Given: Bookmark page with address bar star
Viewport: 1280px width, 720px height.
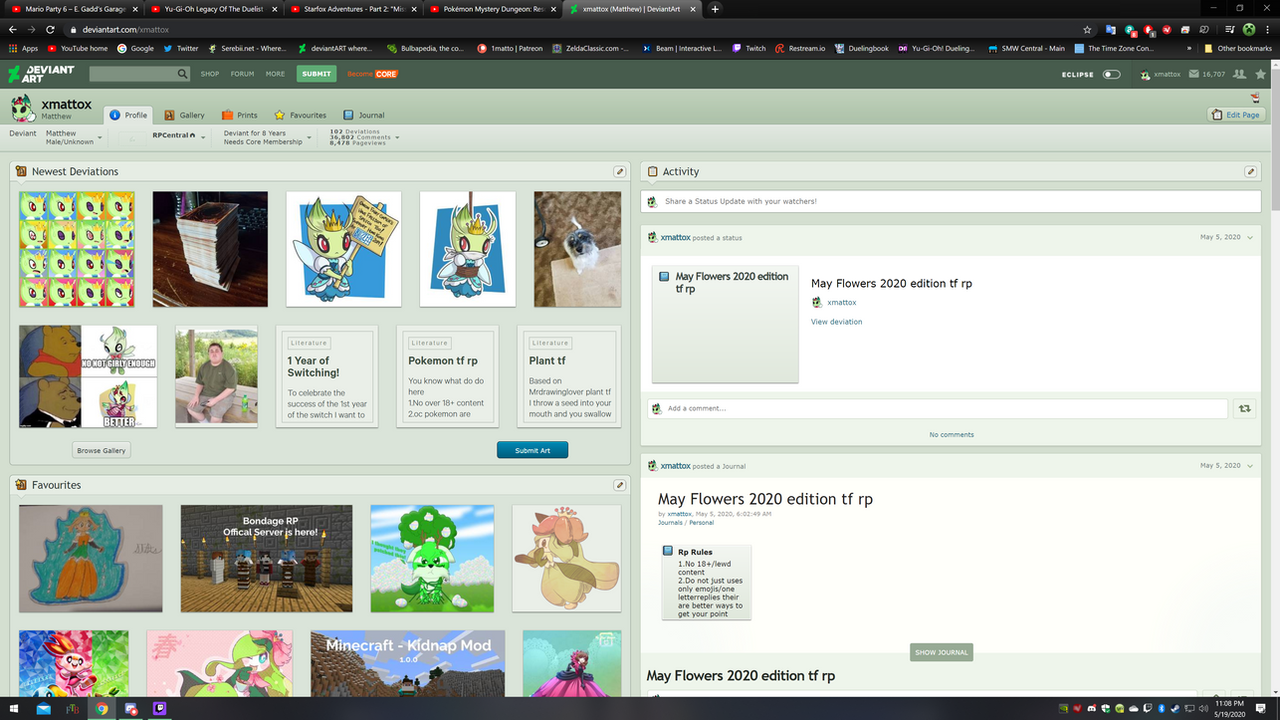Looking at the screenshot, I should (1087, 30).
